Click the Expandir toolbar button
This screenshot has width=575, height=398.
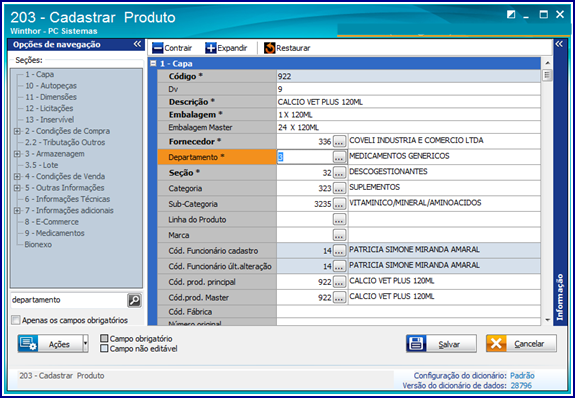pos(226,48)
